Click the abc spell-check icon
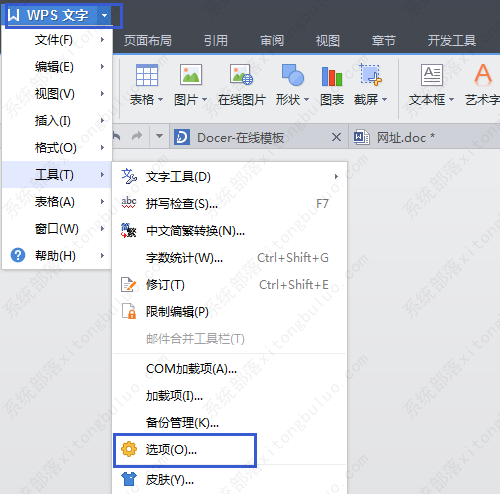The image size is (500, 494). pos(129,203)
